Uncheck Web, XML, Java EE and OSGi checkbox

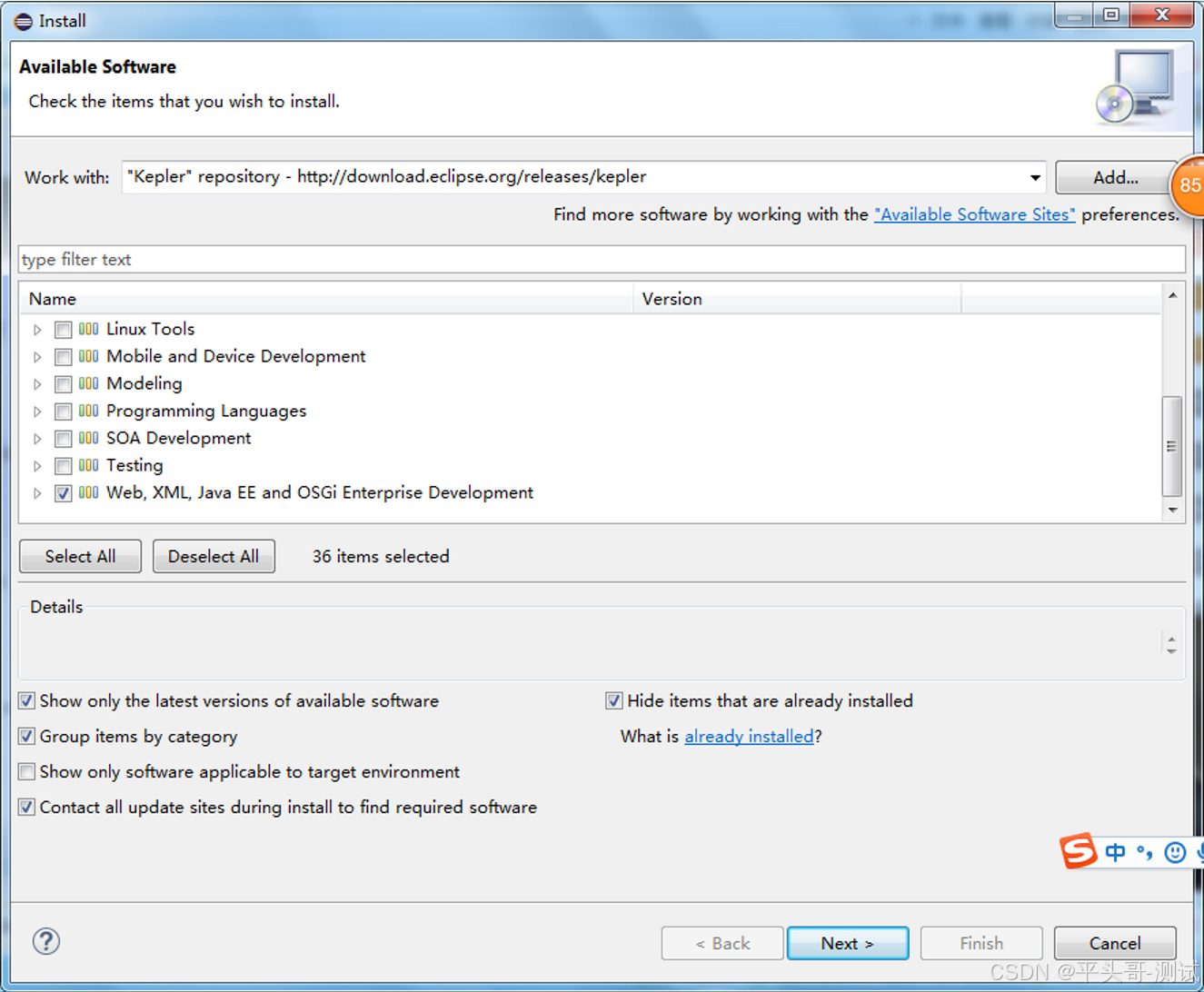pyautogui.click(x=64, y=493)
